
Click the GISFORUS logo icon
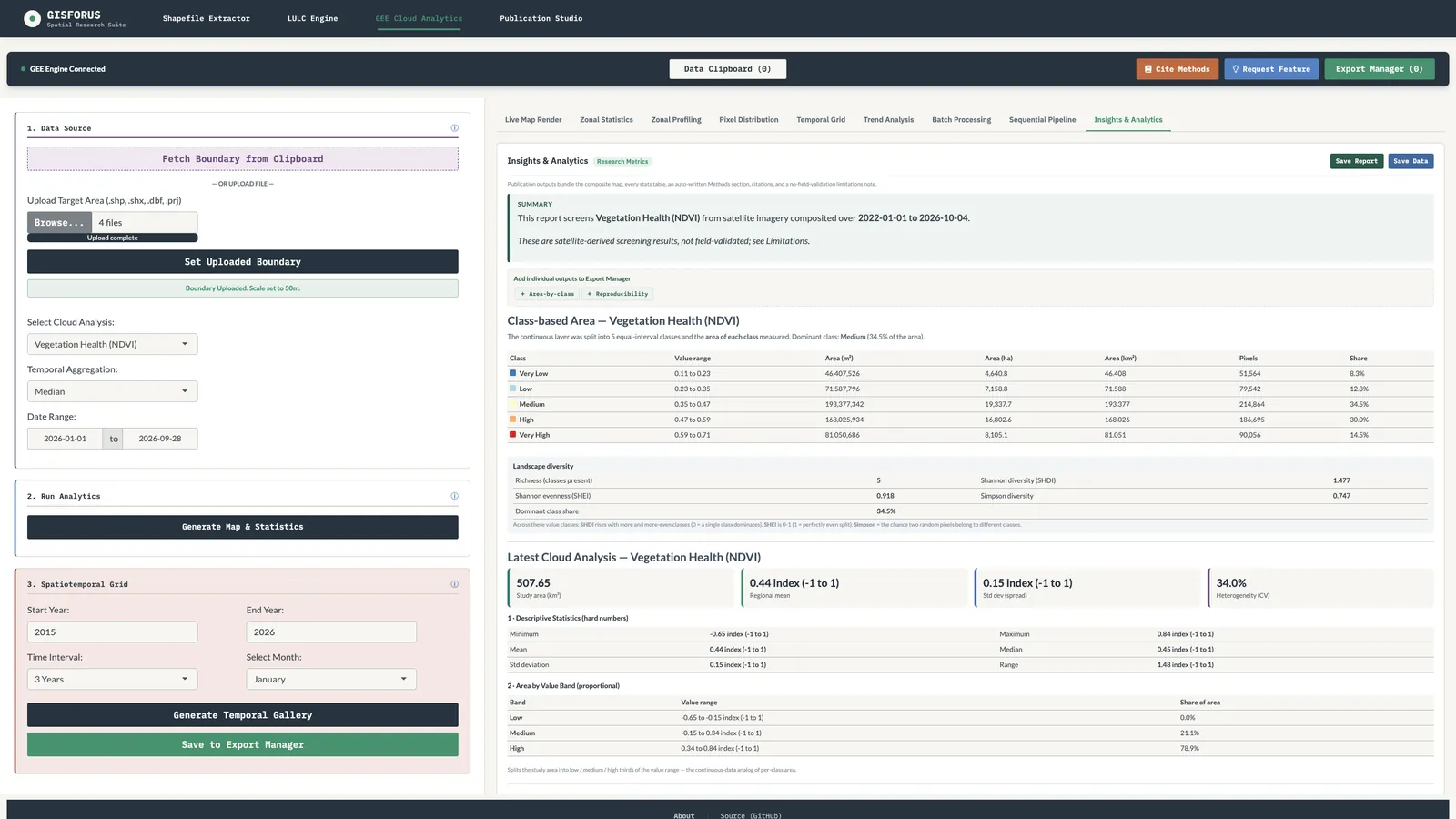32,18
